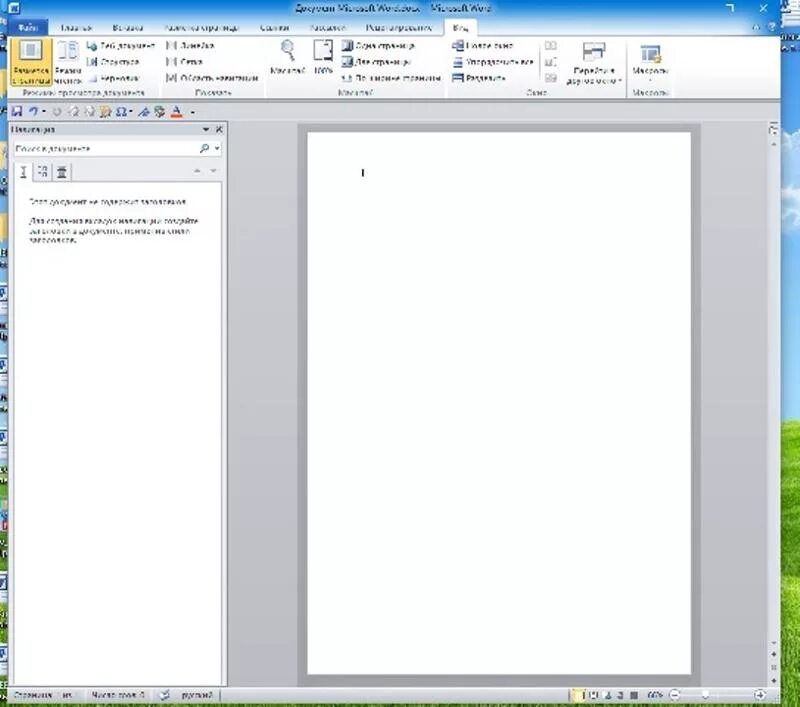Open search options arrow beside the magnifier

(x=217, y=148)
